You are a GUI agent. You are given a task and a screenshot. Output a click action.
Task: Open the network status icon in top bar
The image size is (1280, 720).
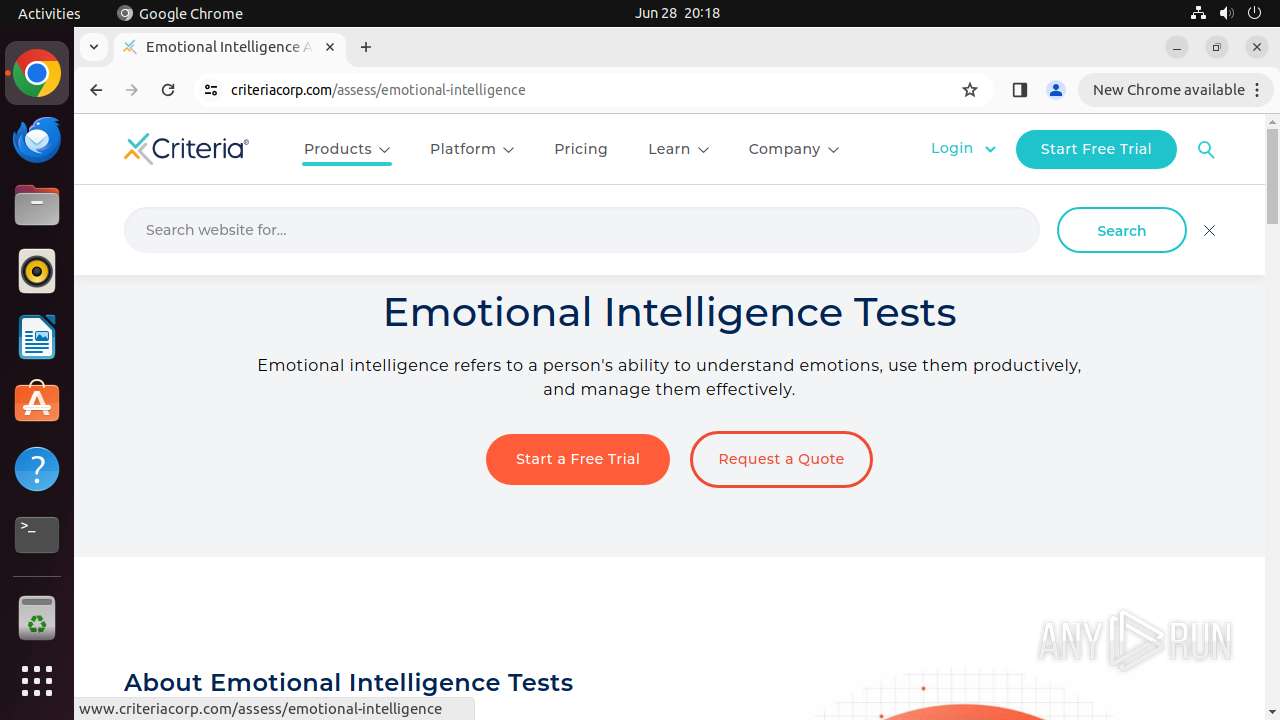coord(1198,13)
